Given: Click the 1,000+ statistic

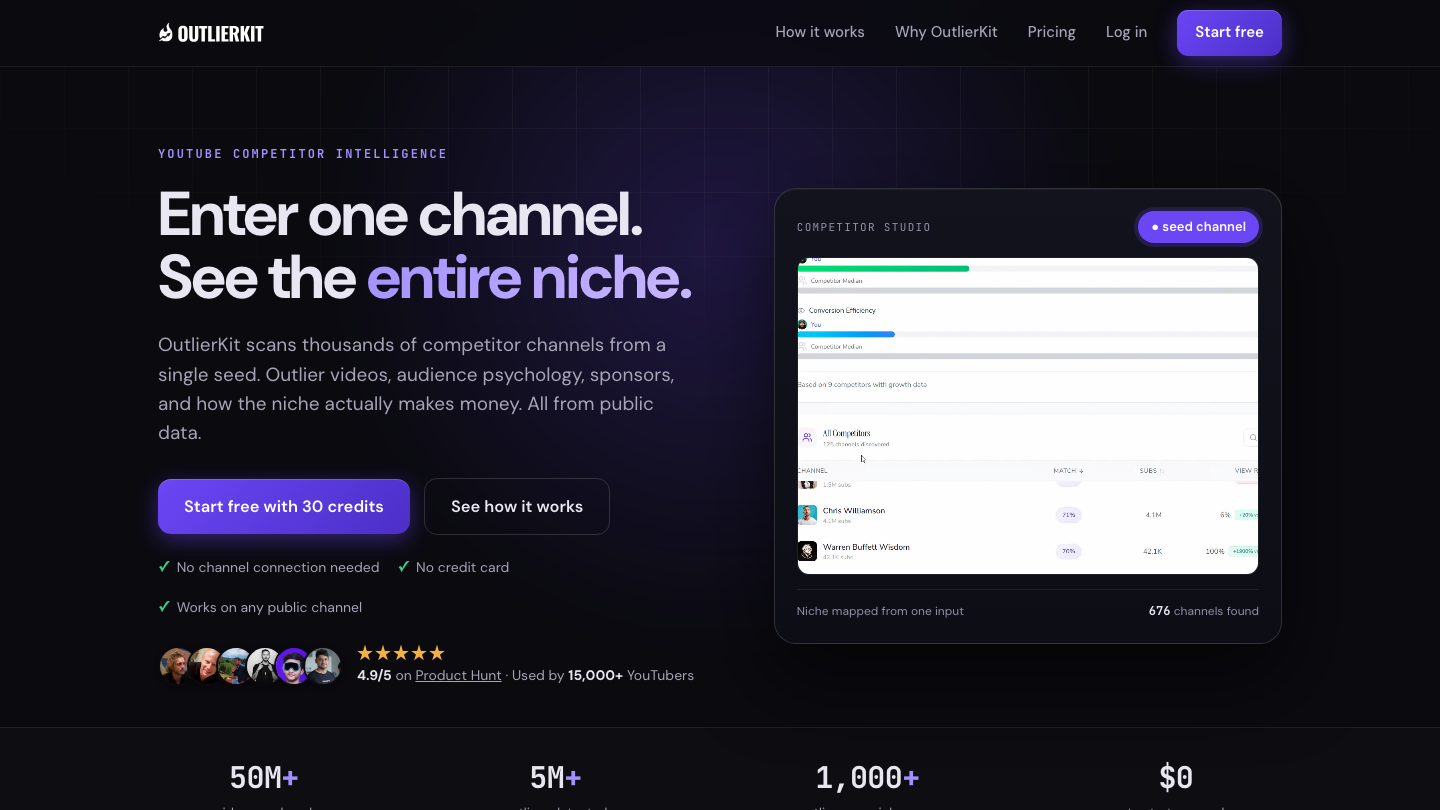Looking at the screenshot, I should [x=867, y=777].
